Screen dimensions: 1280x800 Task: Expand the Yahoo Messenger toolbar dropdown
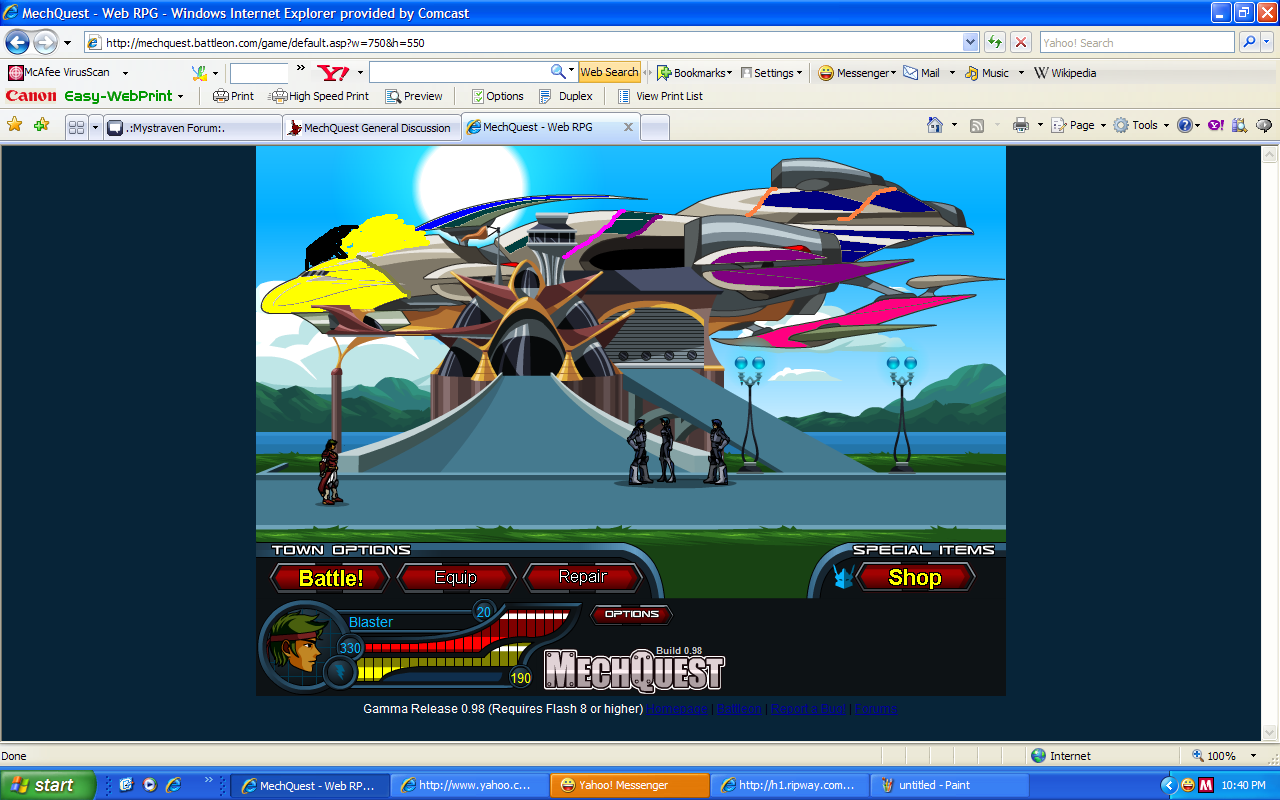click(894, 73)
